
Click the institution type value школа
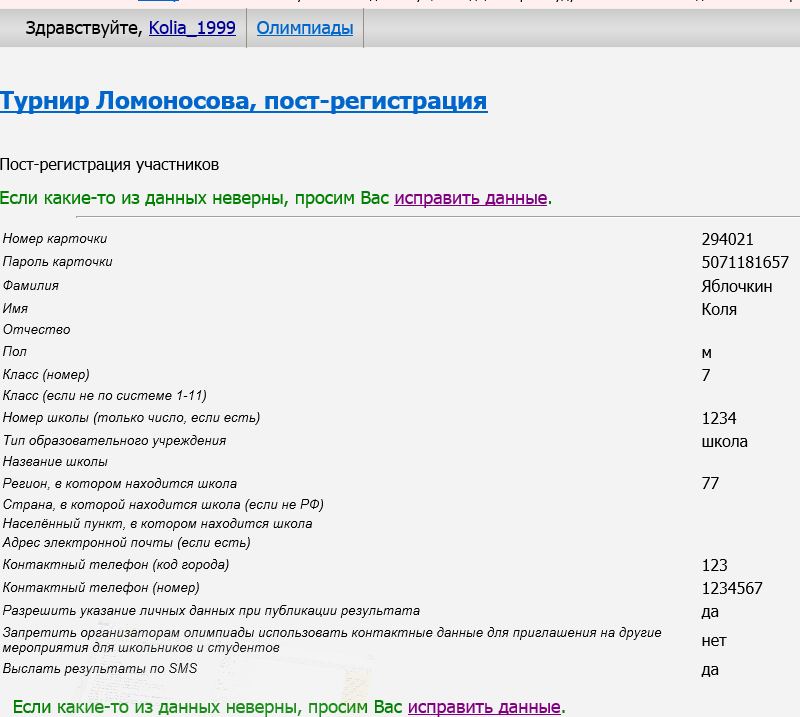[724, 441]
